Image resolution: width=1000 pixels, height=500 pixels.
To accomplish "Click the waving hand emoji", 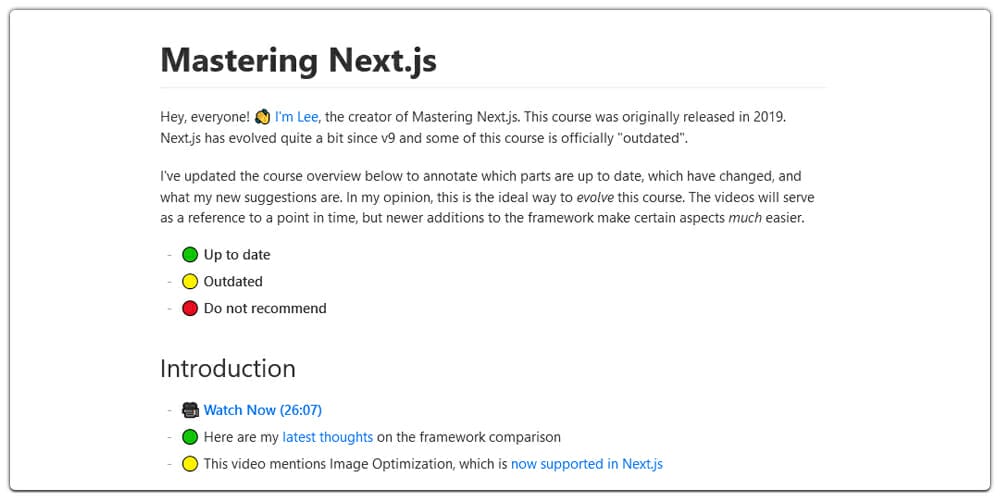I will [x=262, y=117].
